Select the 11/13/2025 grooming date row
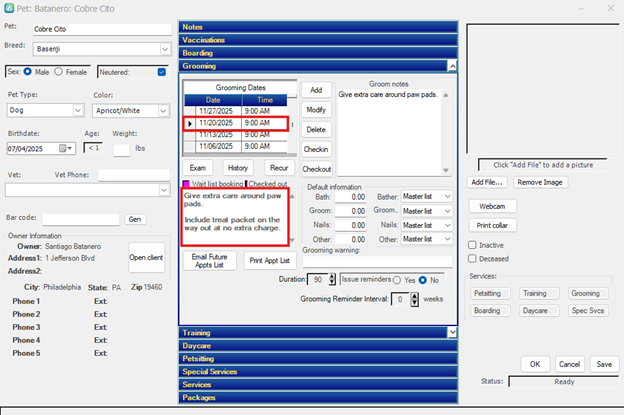Viewport: 624px width, 415px height. click(x=236, y=135)
